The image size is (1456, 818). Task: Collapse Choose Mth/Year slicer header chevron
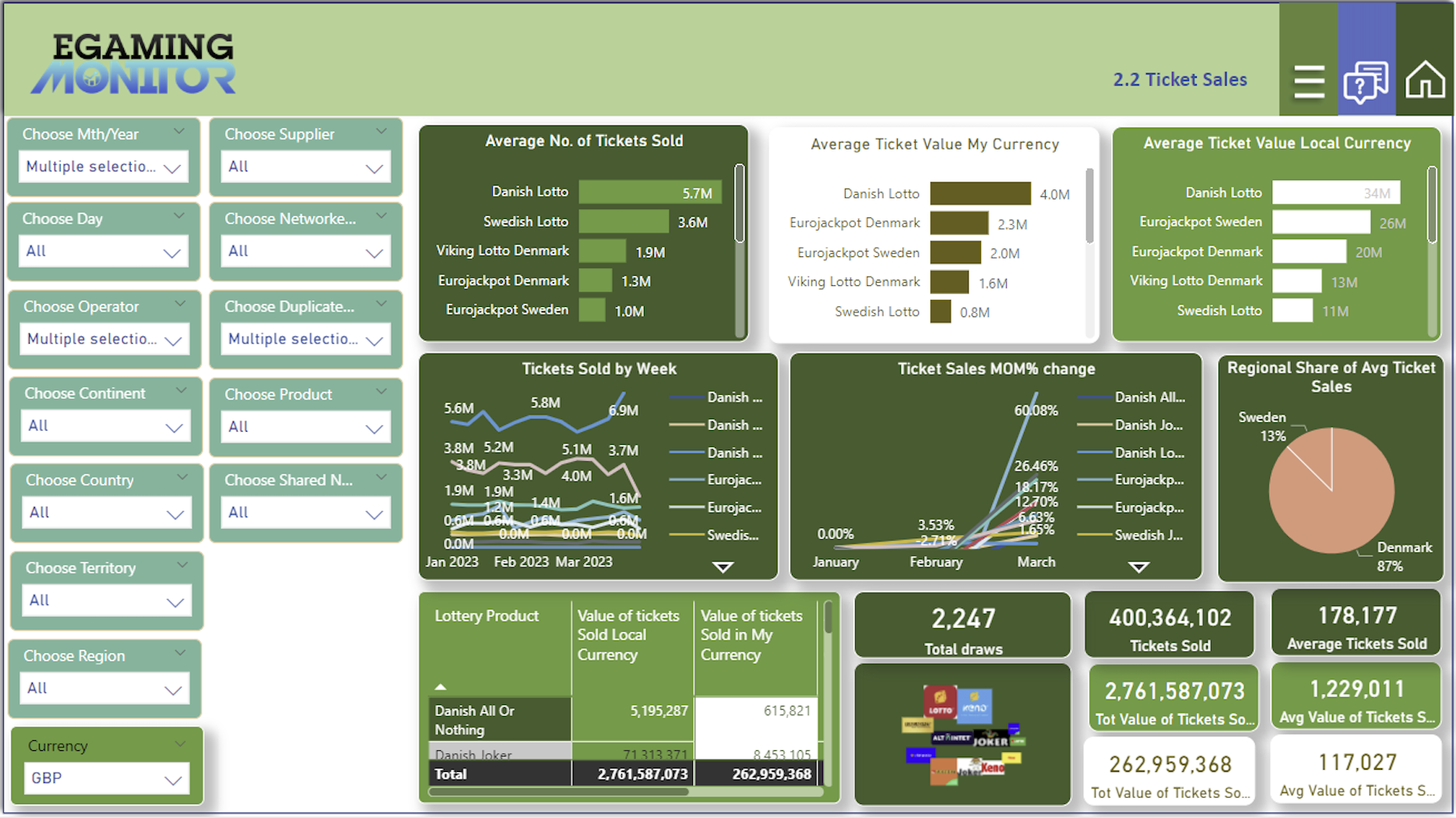click(x=180, y=131)
